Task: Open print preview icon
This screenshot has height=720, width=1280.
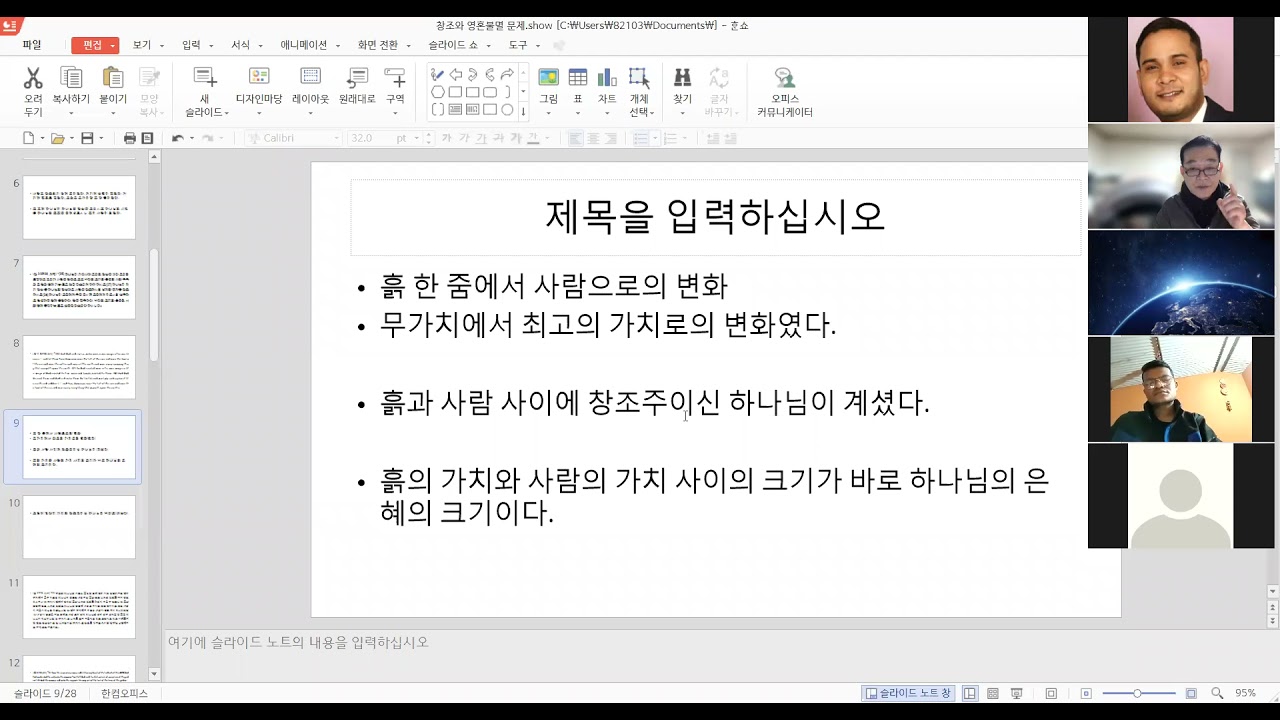Action: [148, 138]
